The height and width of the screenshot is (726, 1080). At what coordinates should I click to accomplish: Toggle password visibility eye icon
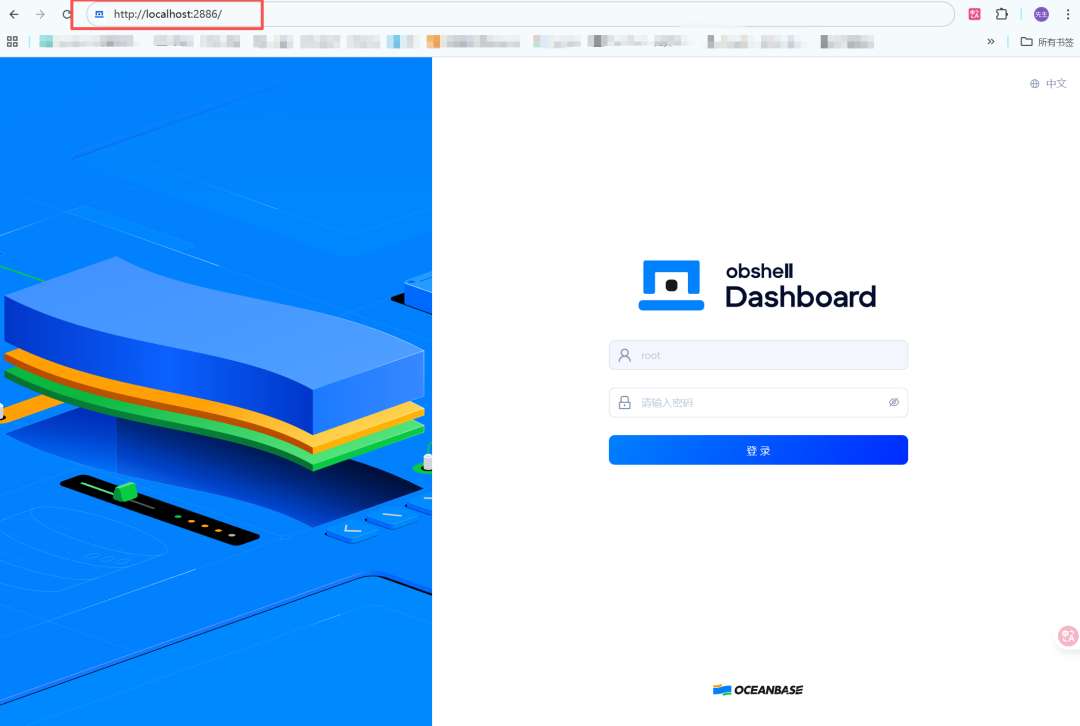click(x=893, y=402)
